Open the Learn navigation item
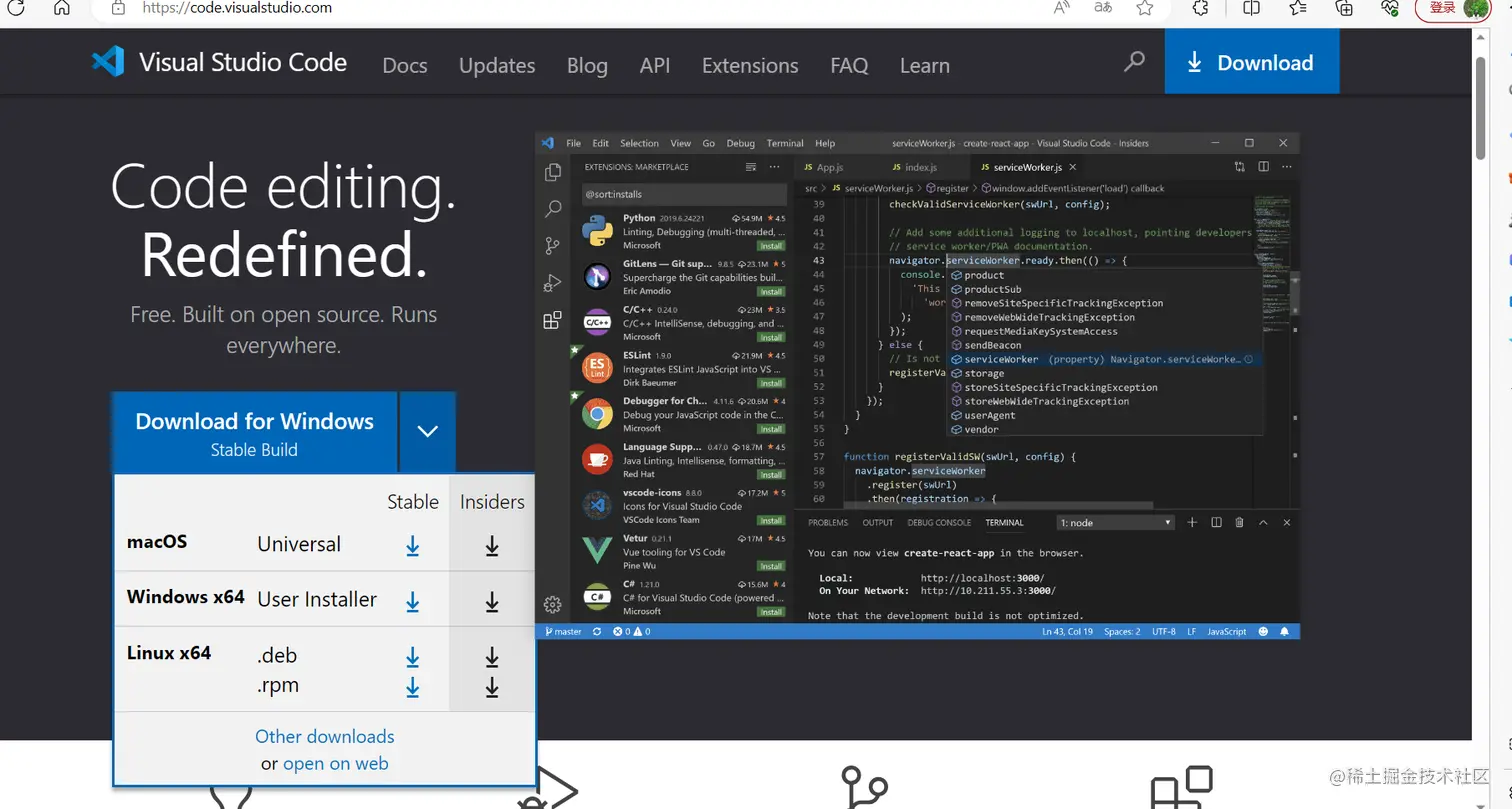 point(925,66)
